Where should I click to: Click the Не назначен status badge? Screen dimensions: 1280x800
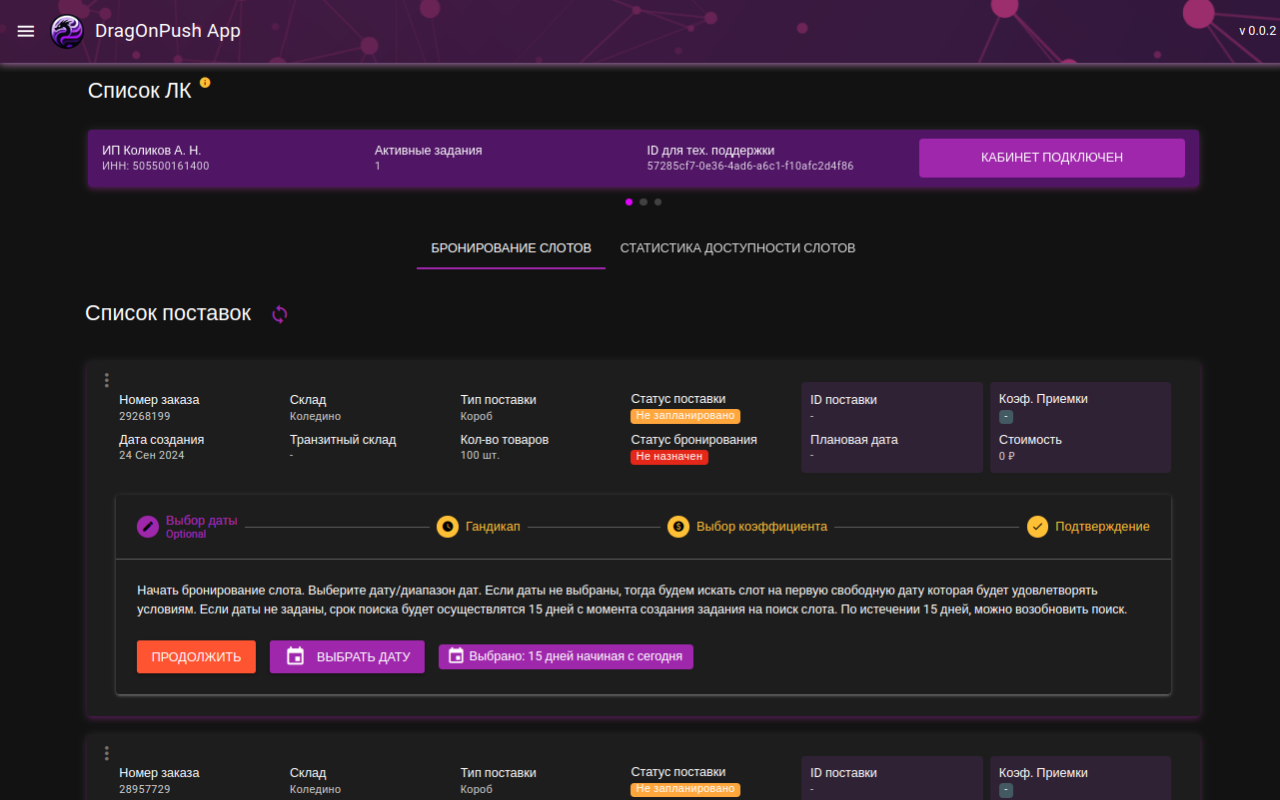tap(669, 457)
